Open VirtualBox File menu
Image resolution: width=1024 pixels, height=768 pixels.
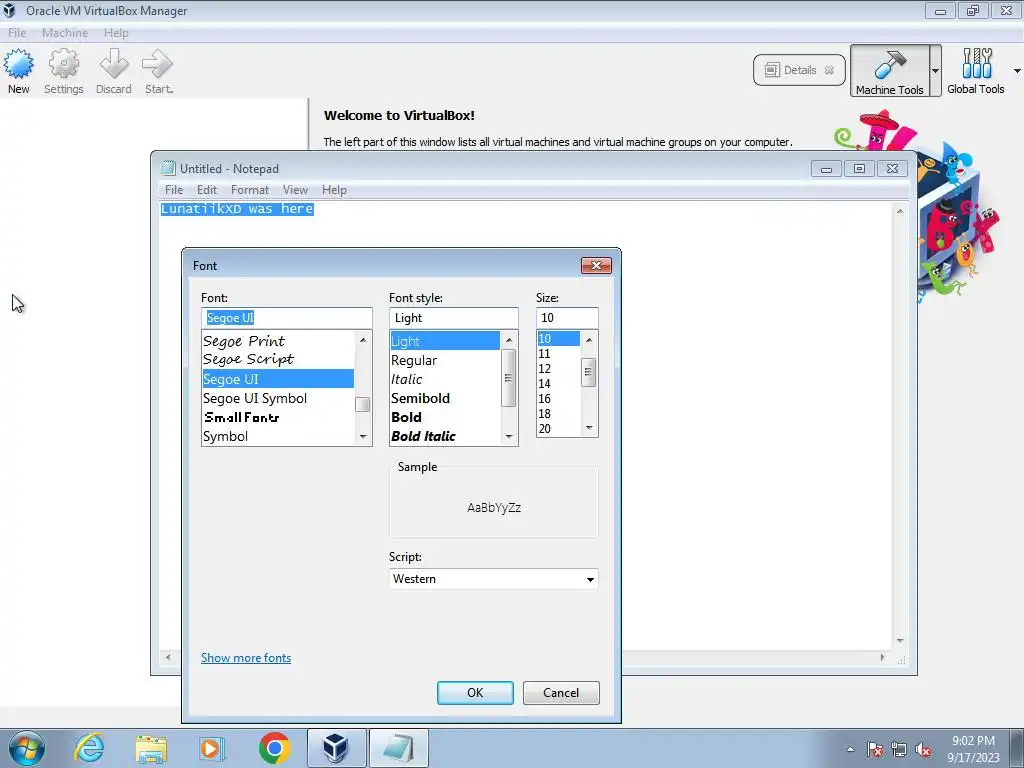click(17, 33)
